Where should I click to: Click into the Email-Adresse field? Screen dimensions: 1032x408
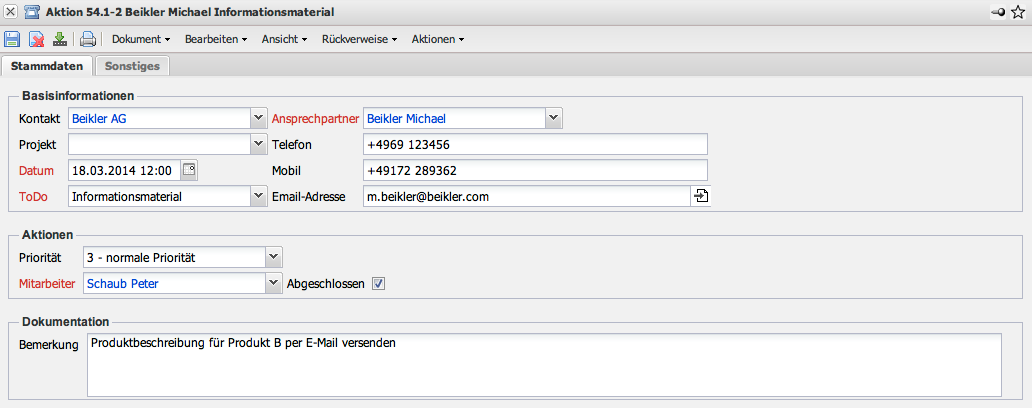(527, 196)
